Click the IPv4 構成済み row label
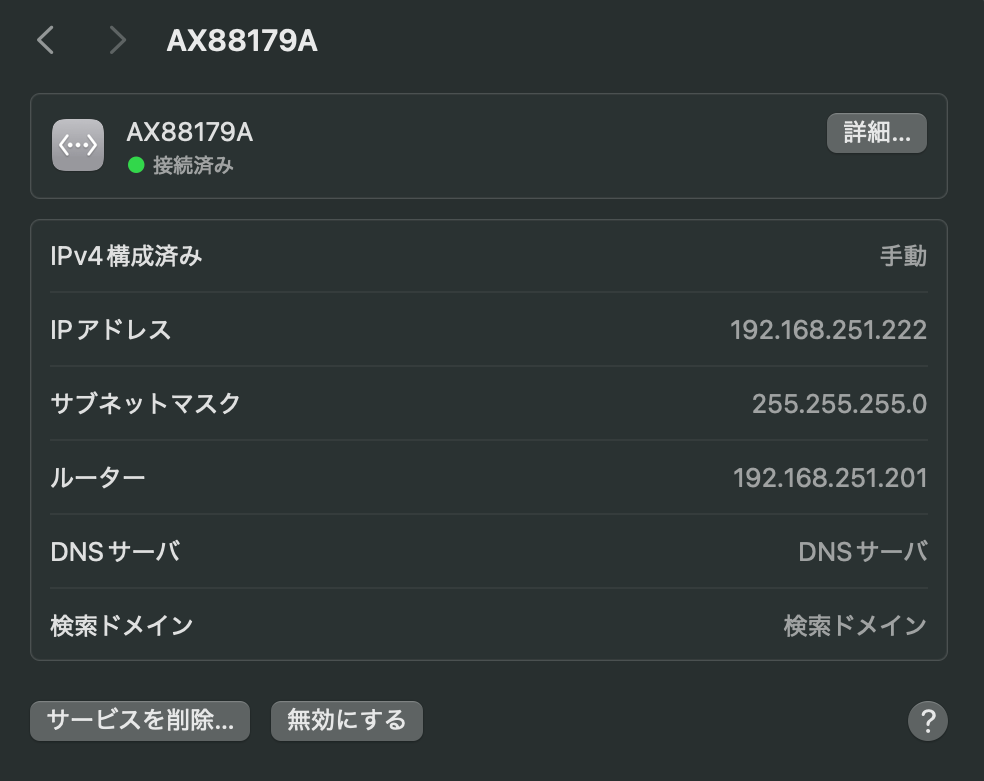This screenshot has width=984, height=781. point(126,256)
